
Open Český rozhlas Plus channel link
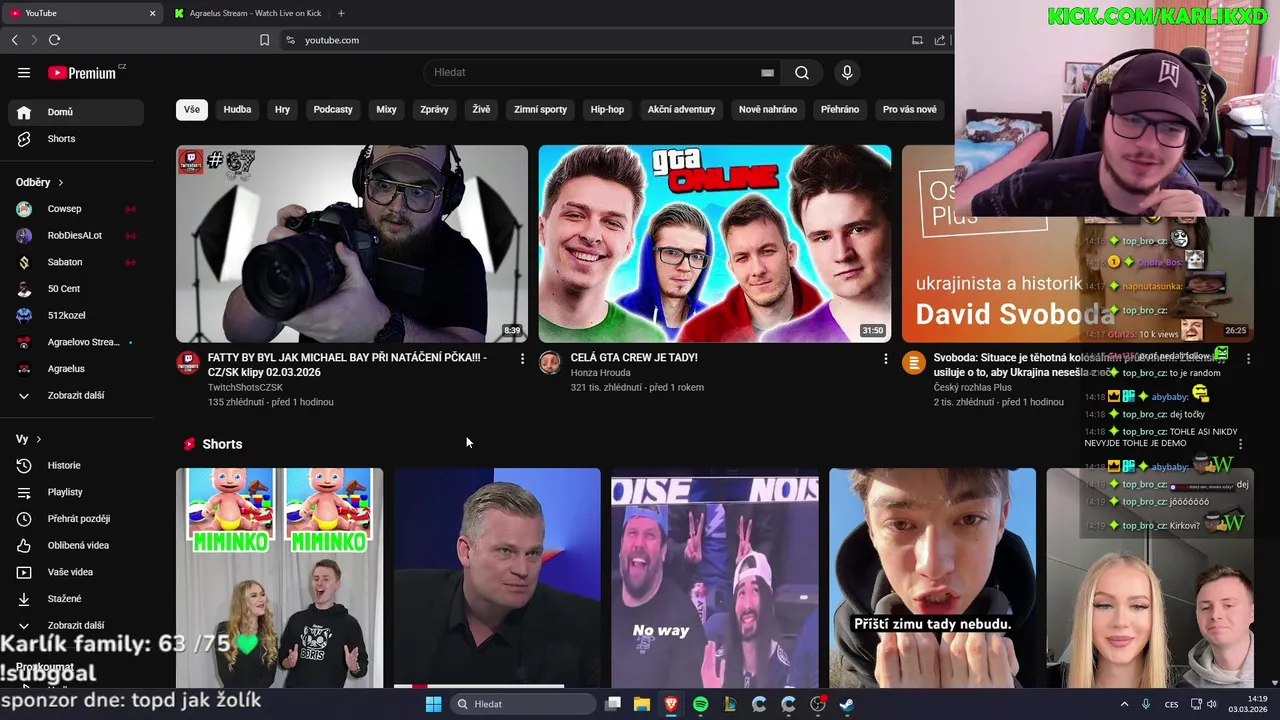coord(972,387)
